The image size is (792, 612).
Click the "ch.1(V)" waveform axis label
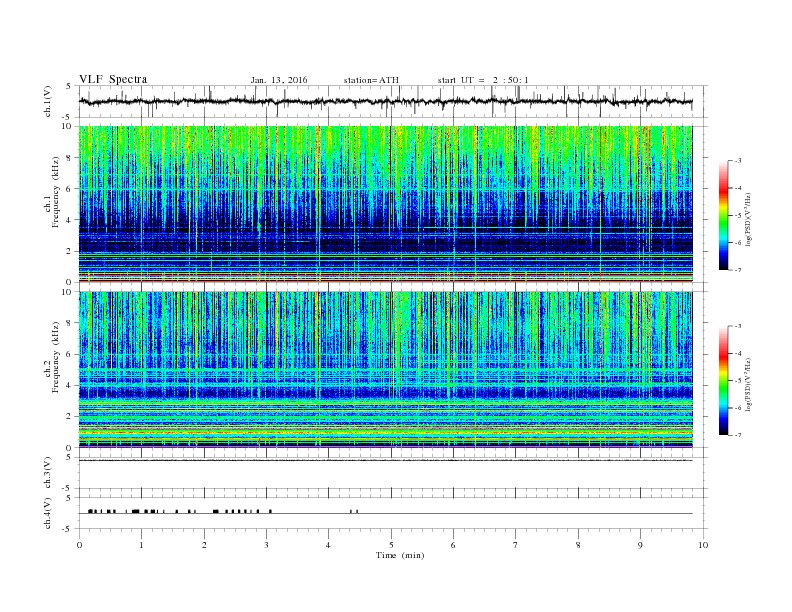point(47,101)
